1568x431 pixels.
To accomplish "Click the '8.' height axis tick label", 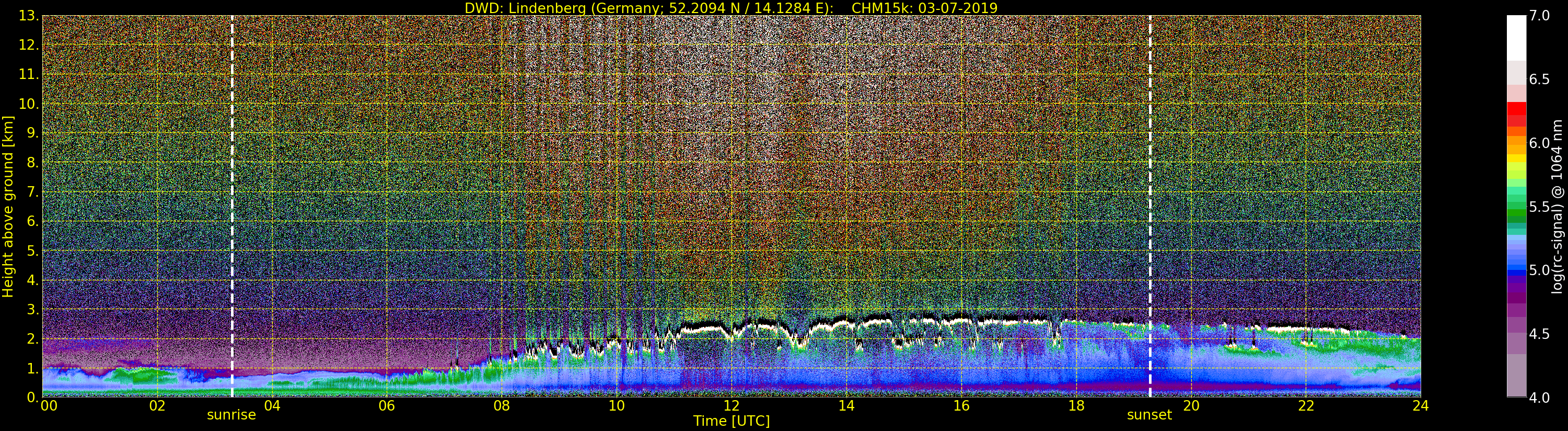I will tap(33, 163).
